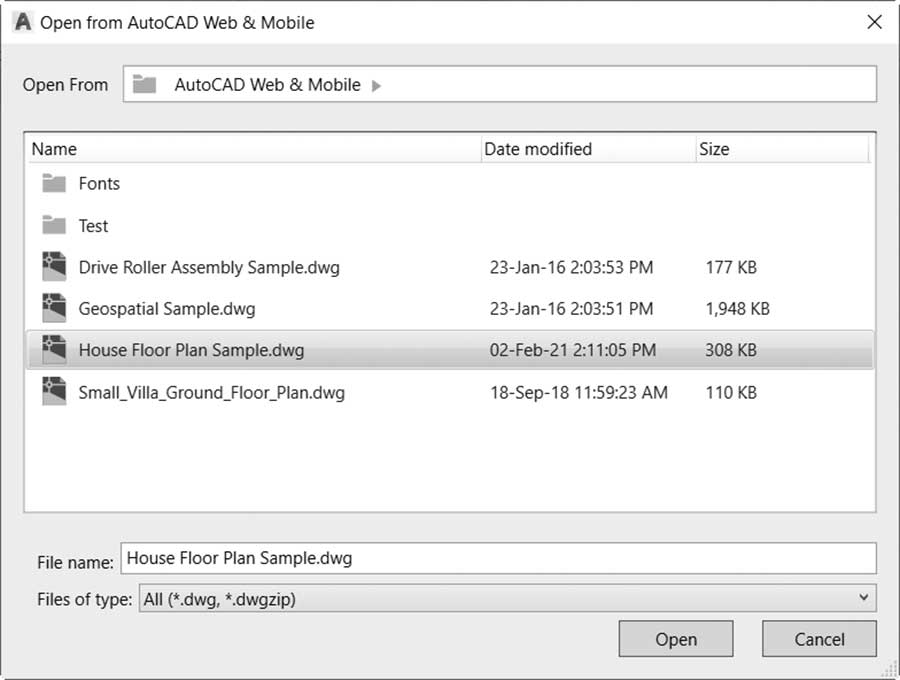
Task: Click into the File name field
Action: [498, 558]
